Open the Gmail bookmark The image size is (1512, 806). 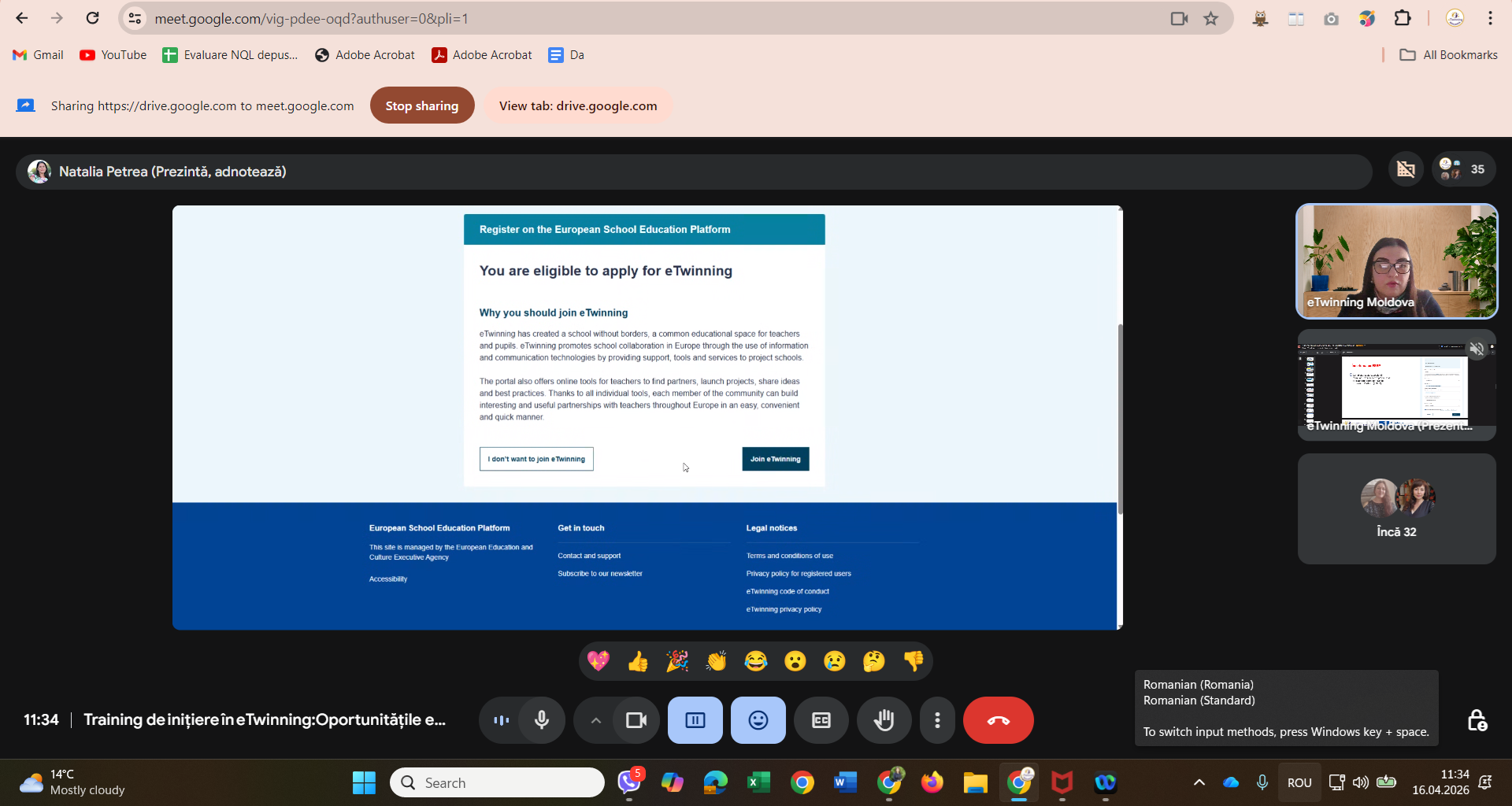[38, 55]
